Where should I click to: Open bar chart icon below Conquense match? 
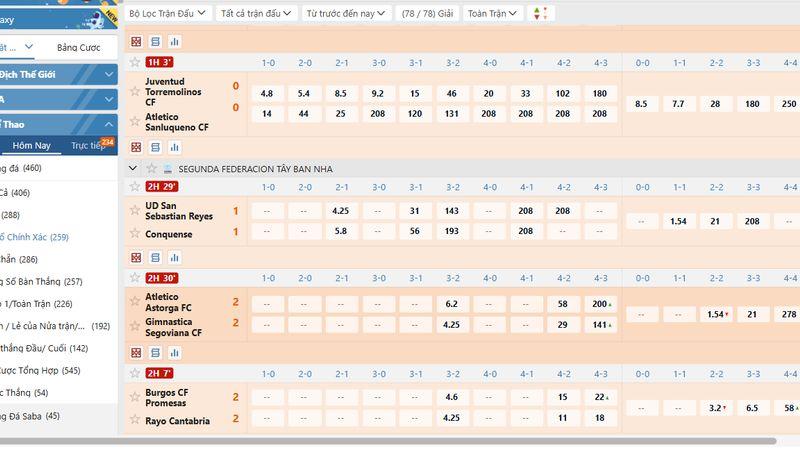pyautogui.click(x=174, y=257)
